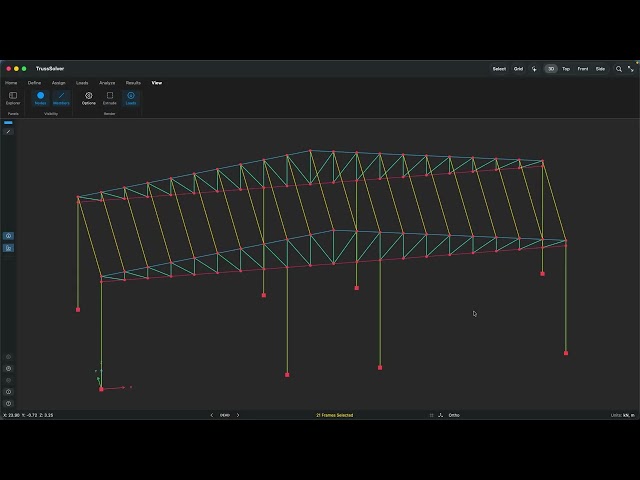Image resolution: width=640 pixels, height=480 pixels.
Task: Open the search magnifier
Action: click(619, 69)
